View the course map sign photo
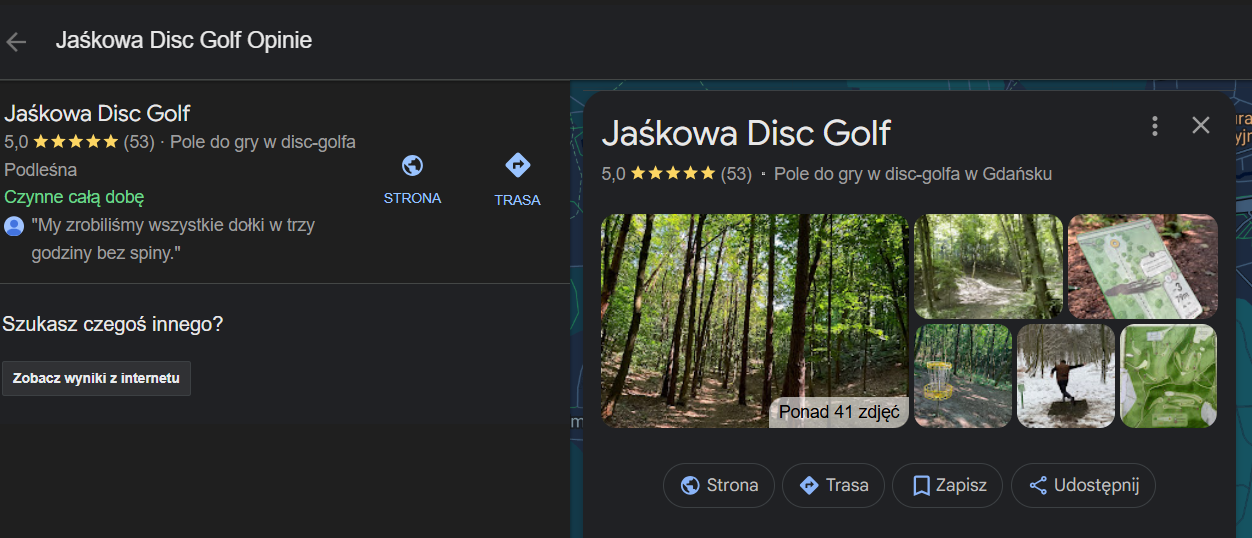Screen dimensions: 1252x538 pyautogui.click(x=1142, y=266)
